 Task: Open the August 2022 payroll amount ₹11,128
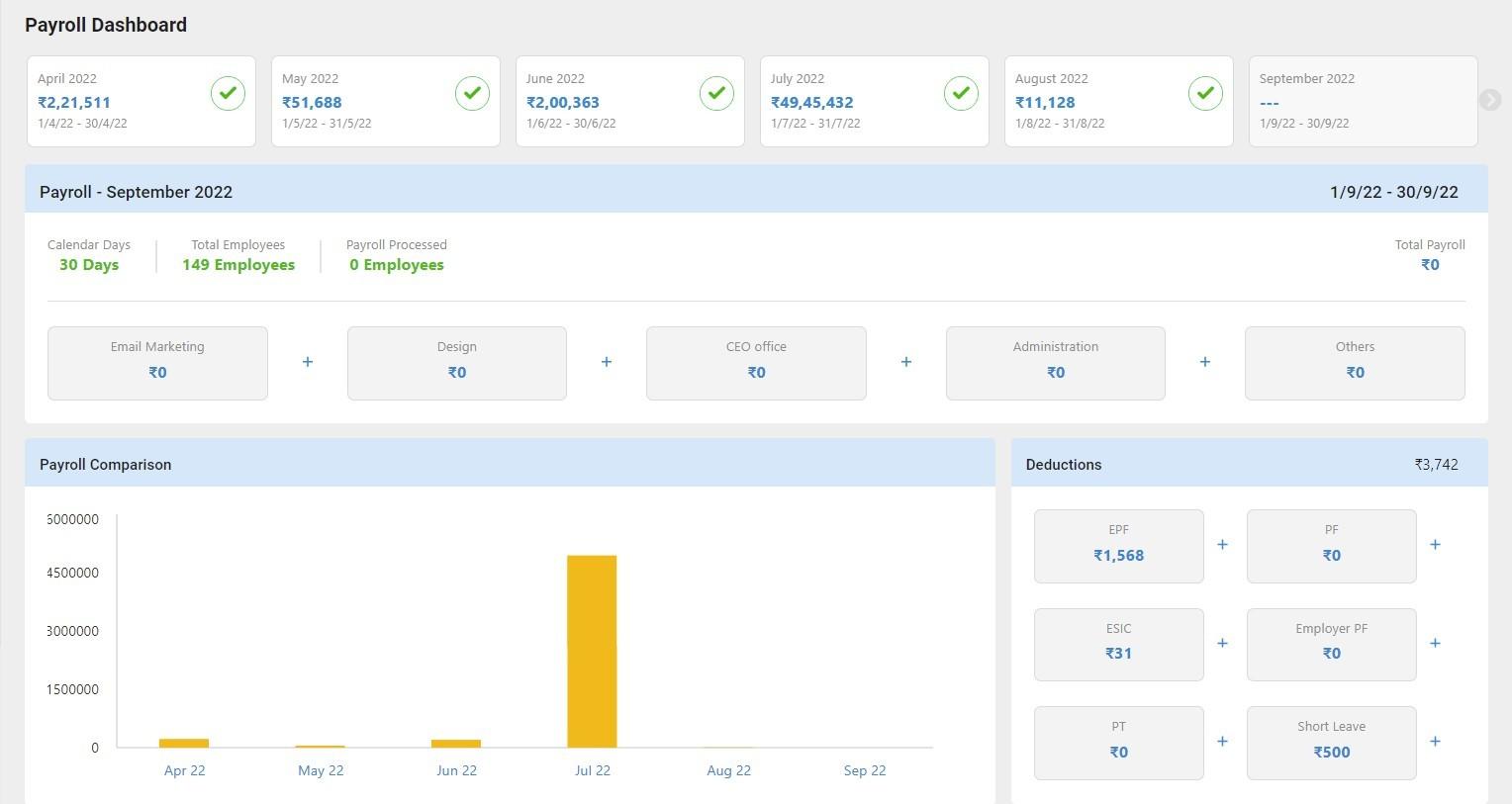[x=1045, y=102]
